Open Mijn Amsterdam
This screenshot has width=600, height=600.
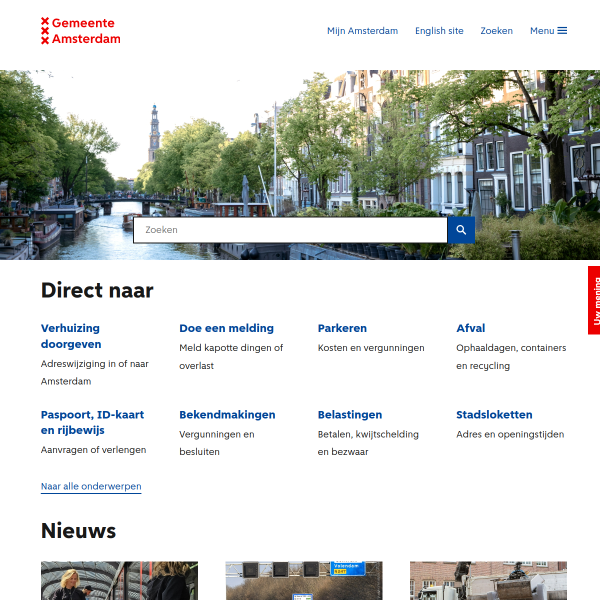click(x=362, y=31)
